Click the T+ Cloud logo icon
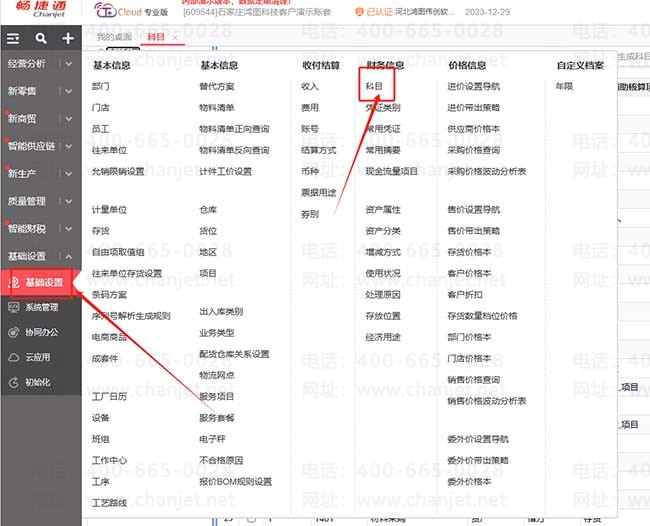Viewport: 650px width, 526px height. pyautogui.click(x=105, y=11)
